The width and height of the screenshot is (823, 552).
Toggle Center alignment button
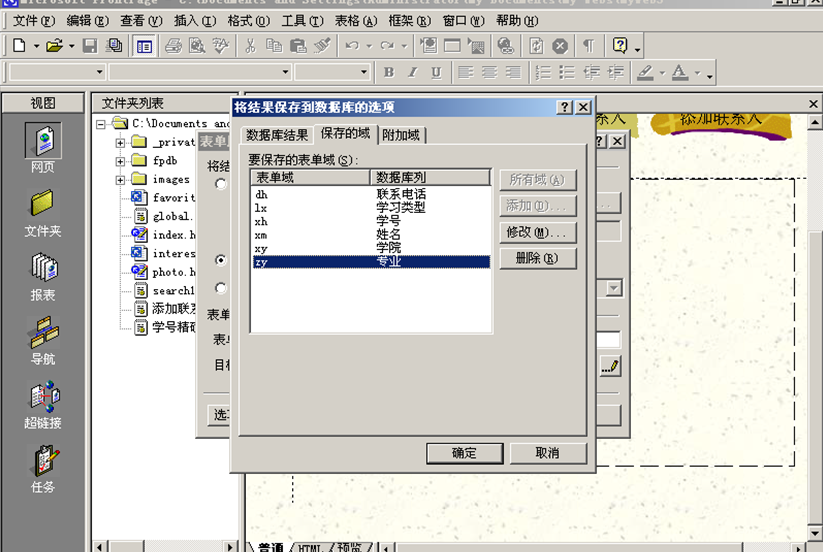pyautogui.click(x=489, y=72)
